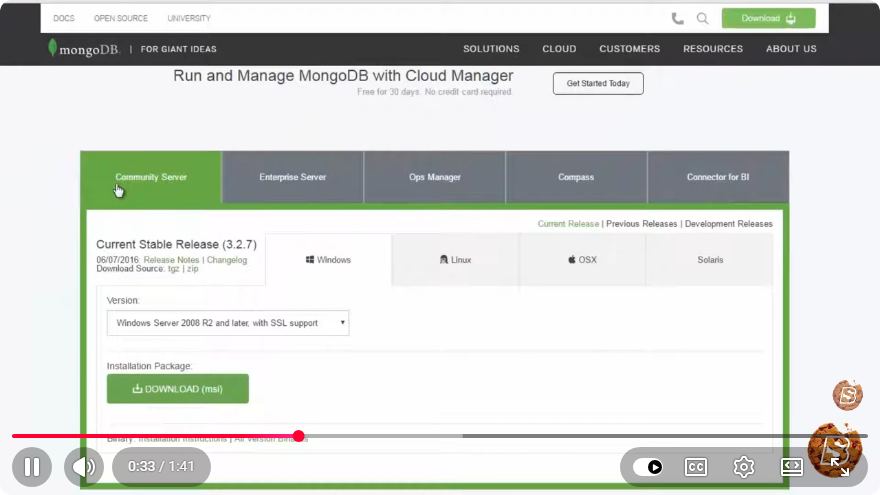Image resolution: width=880 pixels, height=495 pixels.
Task: Mute the video volume speaker icon
Action: click(x=84, y=466)
